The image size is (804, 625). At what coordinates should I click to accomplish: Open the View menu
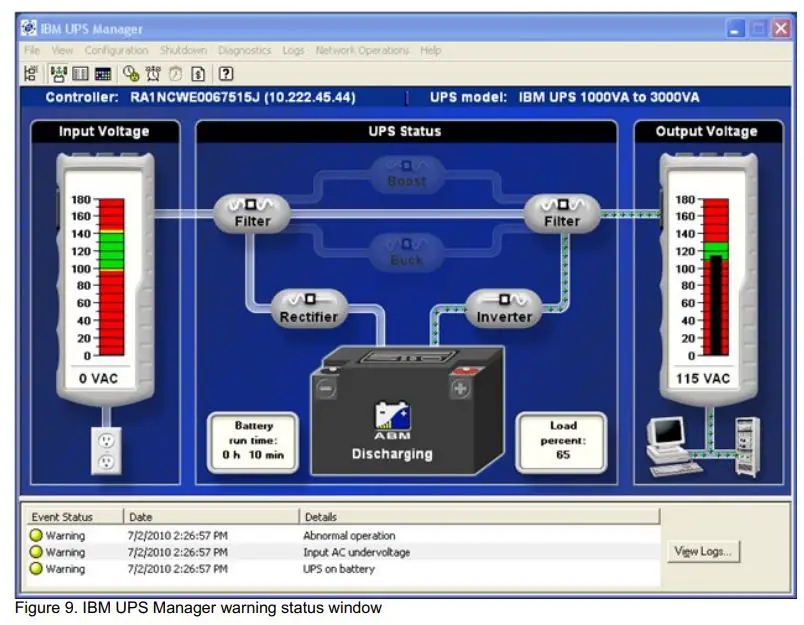(x=62, y=50)
